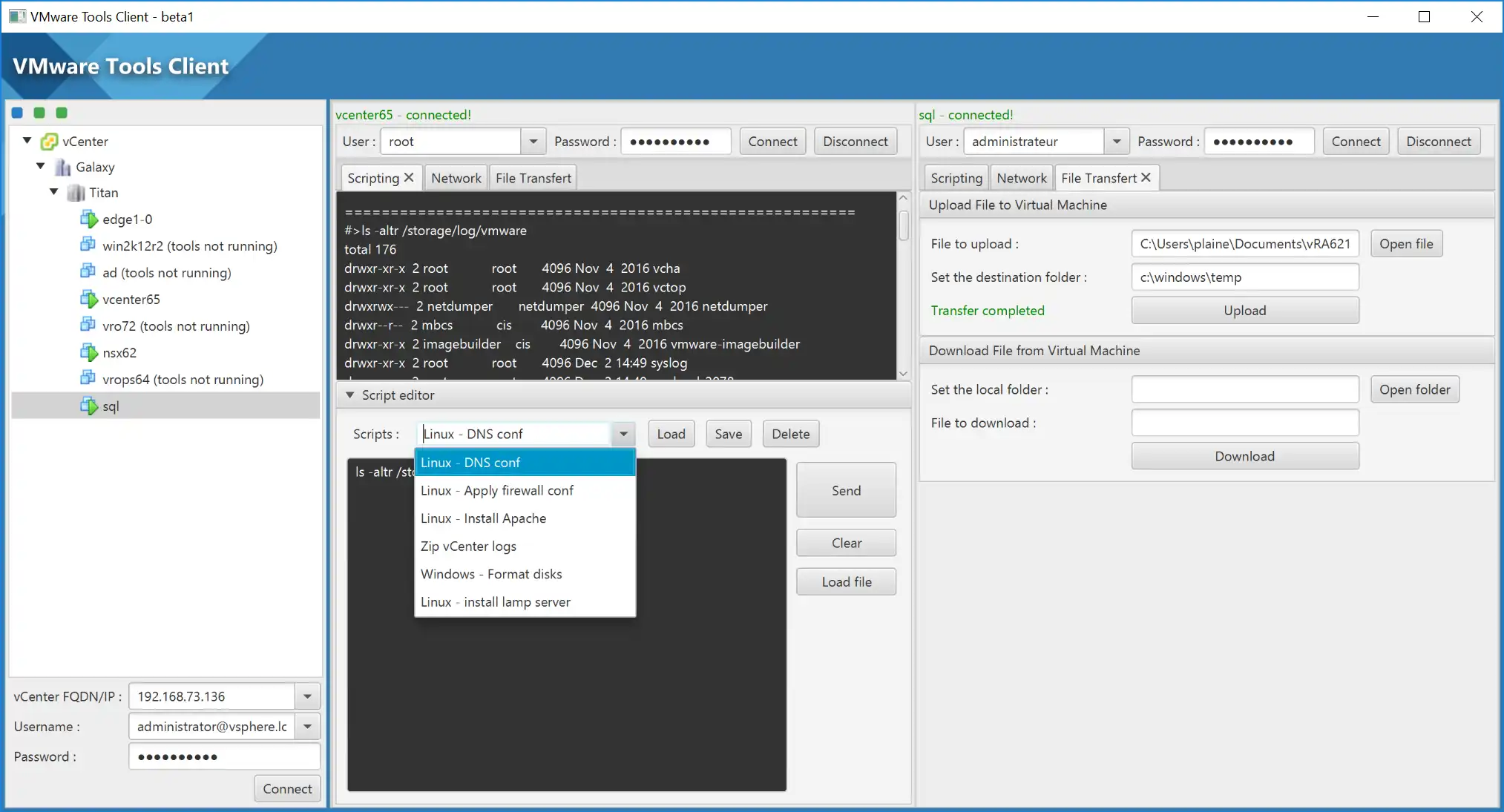
Task: Click the Username dropdown selector
Action: tap(308, 726)
